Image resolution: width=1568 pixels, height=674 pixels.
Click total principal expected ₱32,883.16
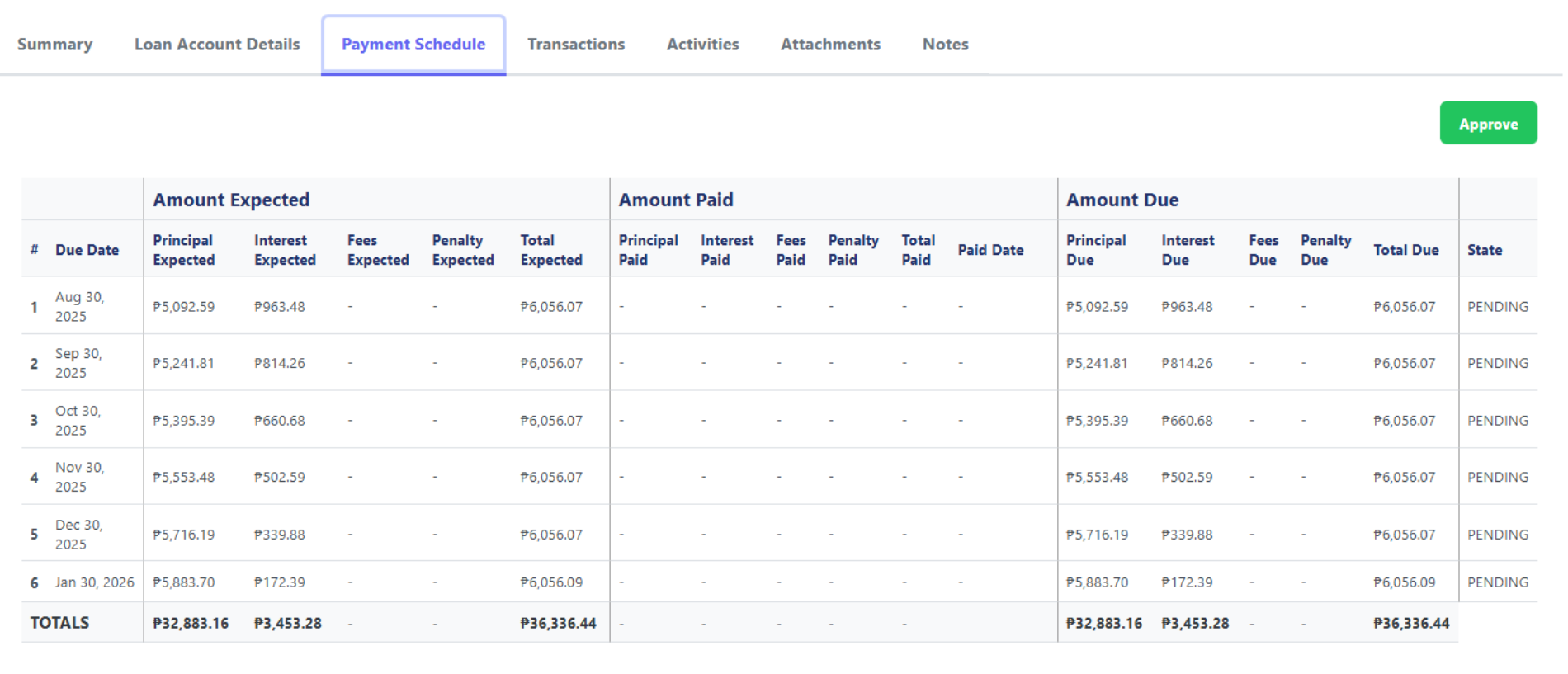pos(191,623)
